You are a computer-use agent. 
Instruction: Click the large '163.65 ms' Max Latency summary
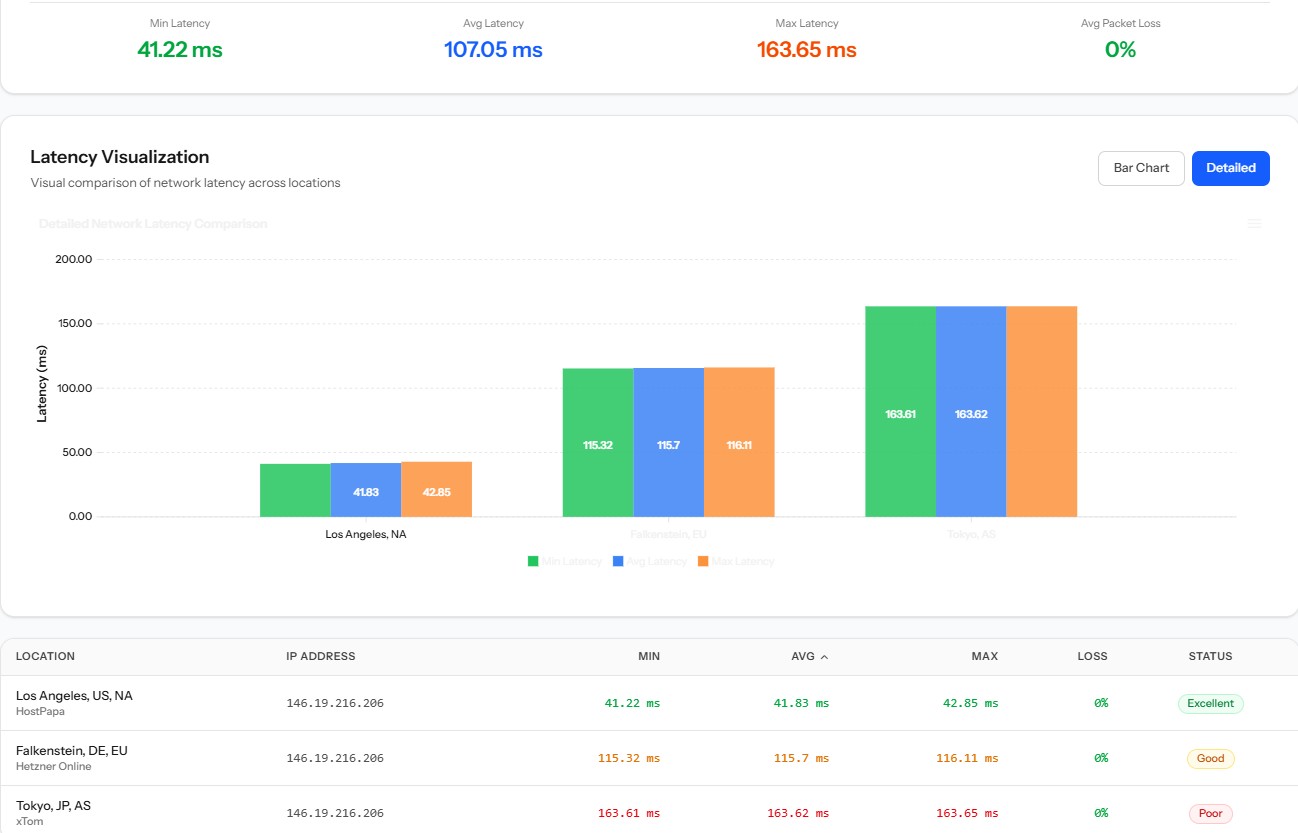click(x=807, y=49)
